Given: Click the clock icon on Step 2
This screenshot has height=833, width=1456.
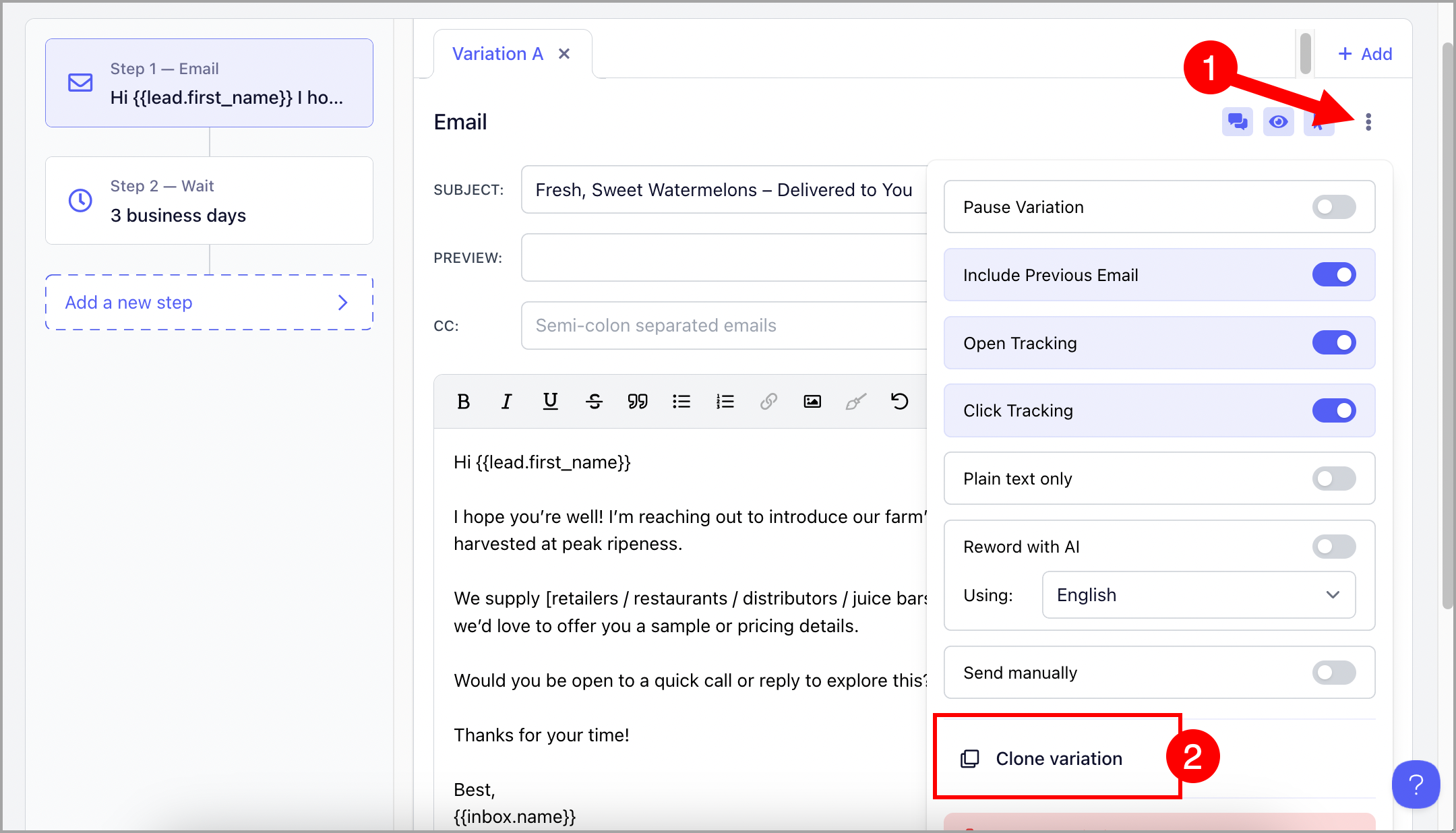Looking at the screenshot, I should tap(80, 200).
